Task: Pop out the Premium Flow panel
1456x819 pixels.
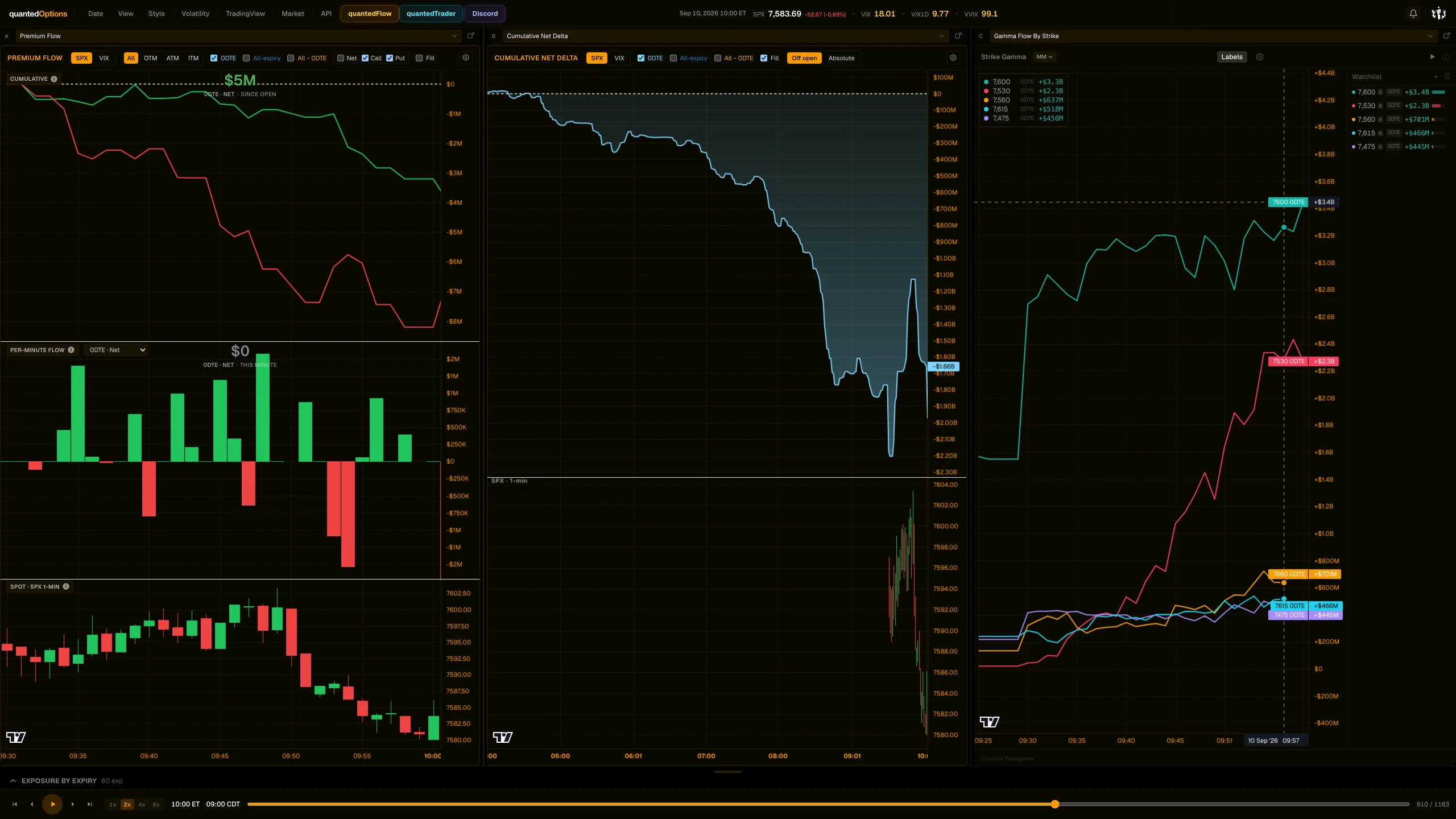Action: [471, 36]
